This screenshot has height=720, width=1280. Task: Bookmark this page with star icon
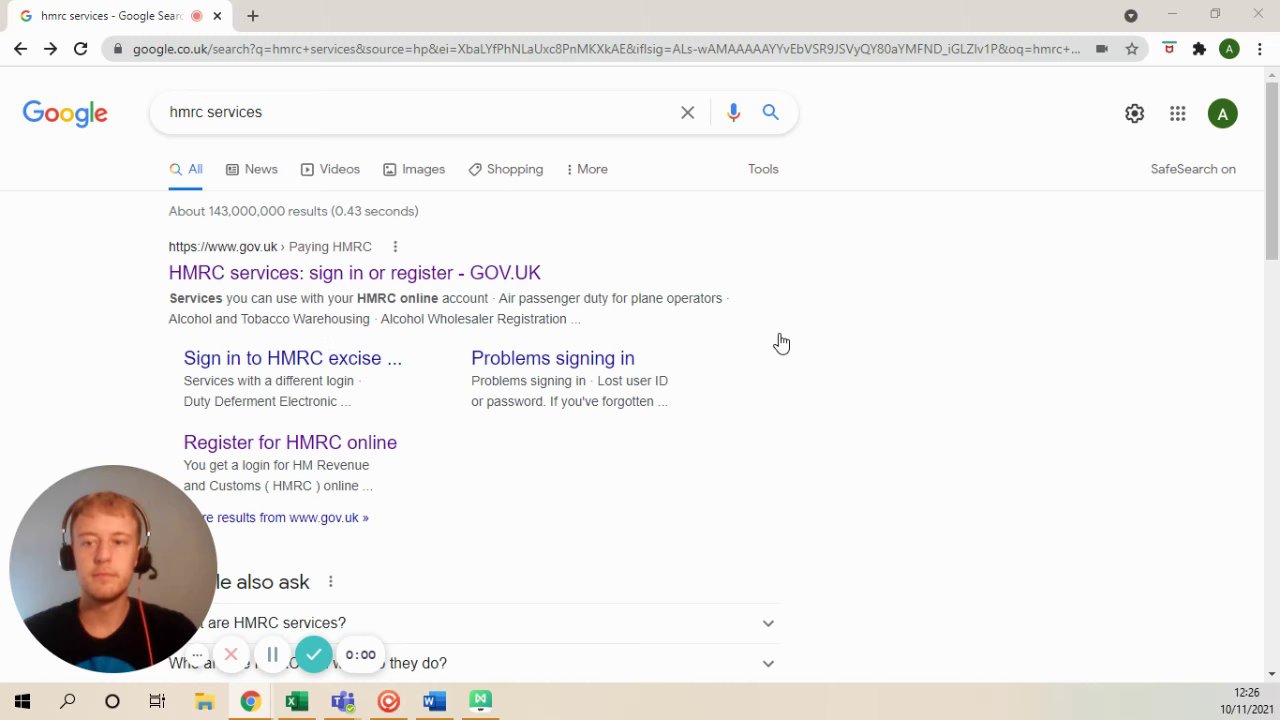pos(1131,48)
